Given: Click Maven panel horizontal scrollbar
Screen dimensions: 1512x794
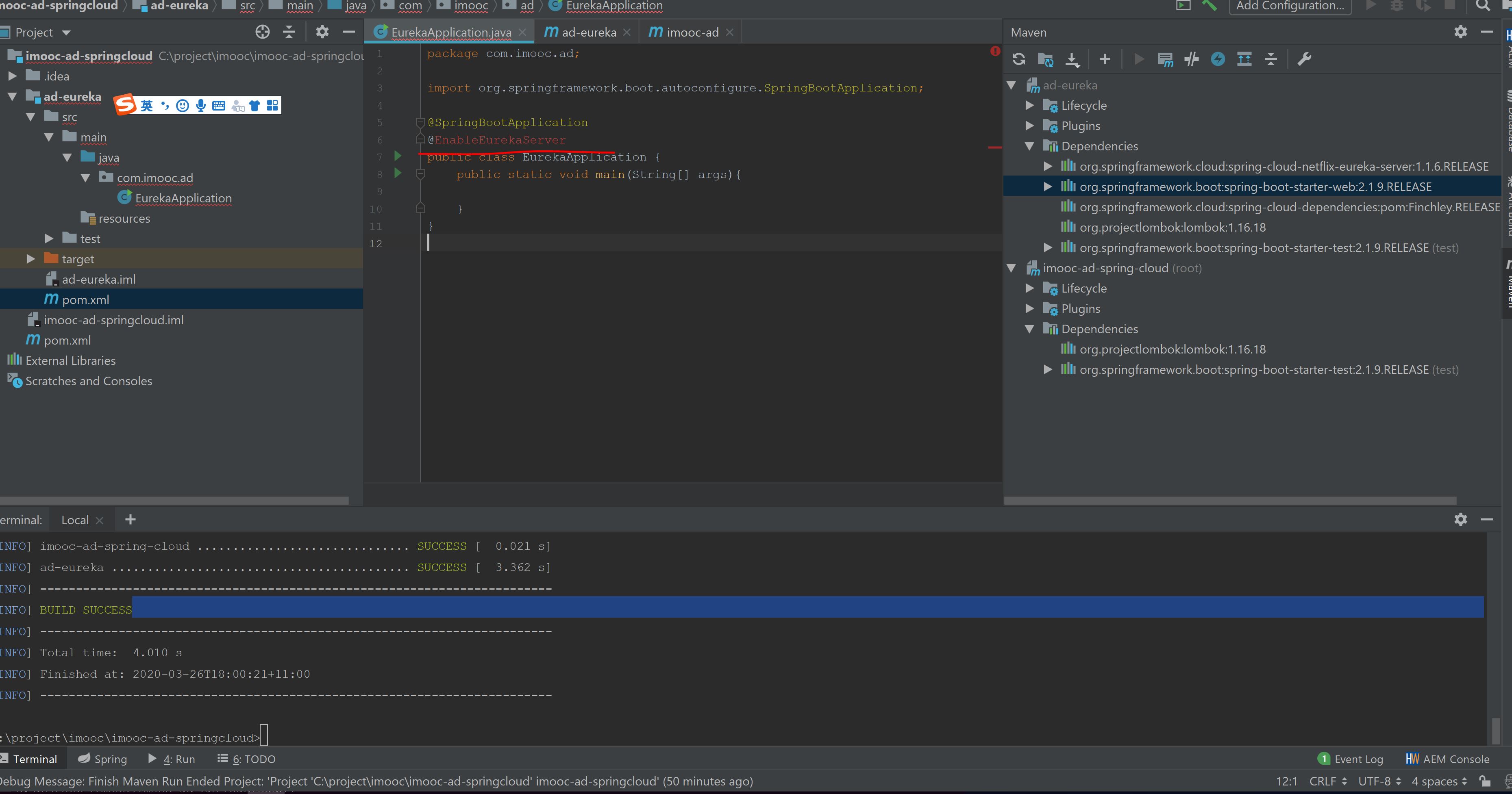Looking at the screenshot, I should pos(1230,501).
